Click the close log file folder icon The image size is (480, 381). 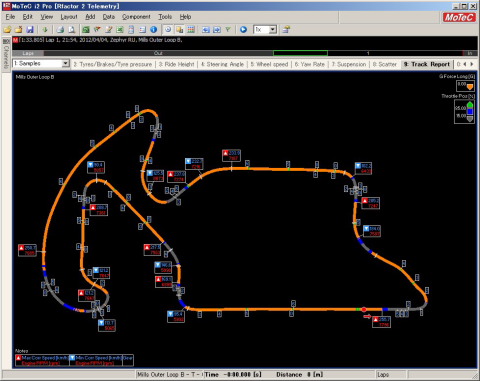(x=19, y=30)
